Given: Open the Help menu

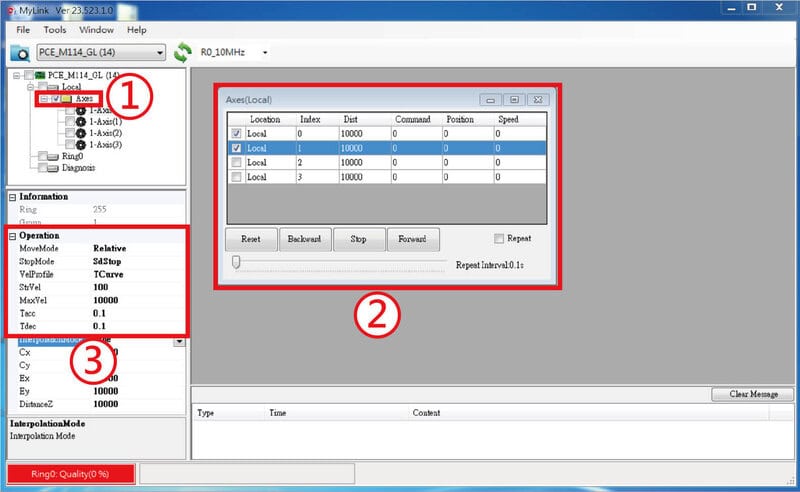Looking at the screenshot, I should pos(136,30).
